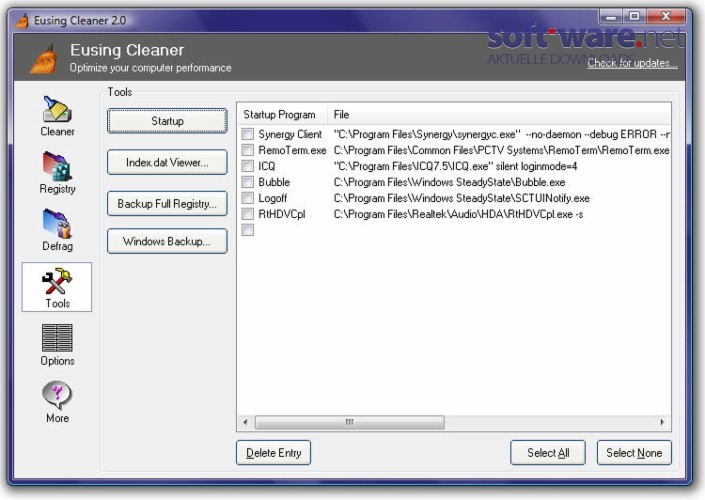The height and width of the screenshot is (500, 705).
Task: Click the Select None button
Action: 634,453
